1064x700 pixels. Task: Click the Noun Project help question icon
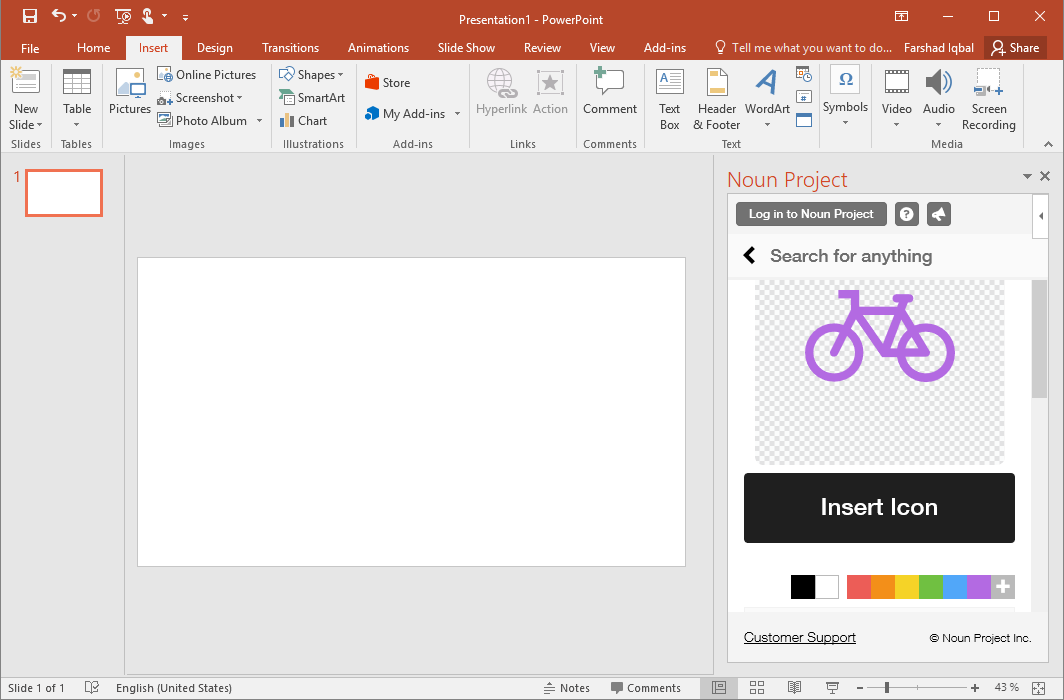[906, 214]
